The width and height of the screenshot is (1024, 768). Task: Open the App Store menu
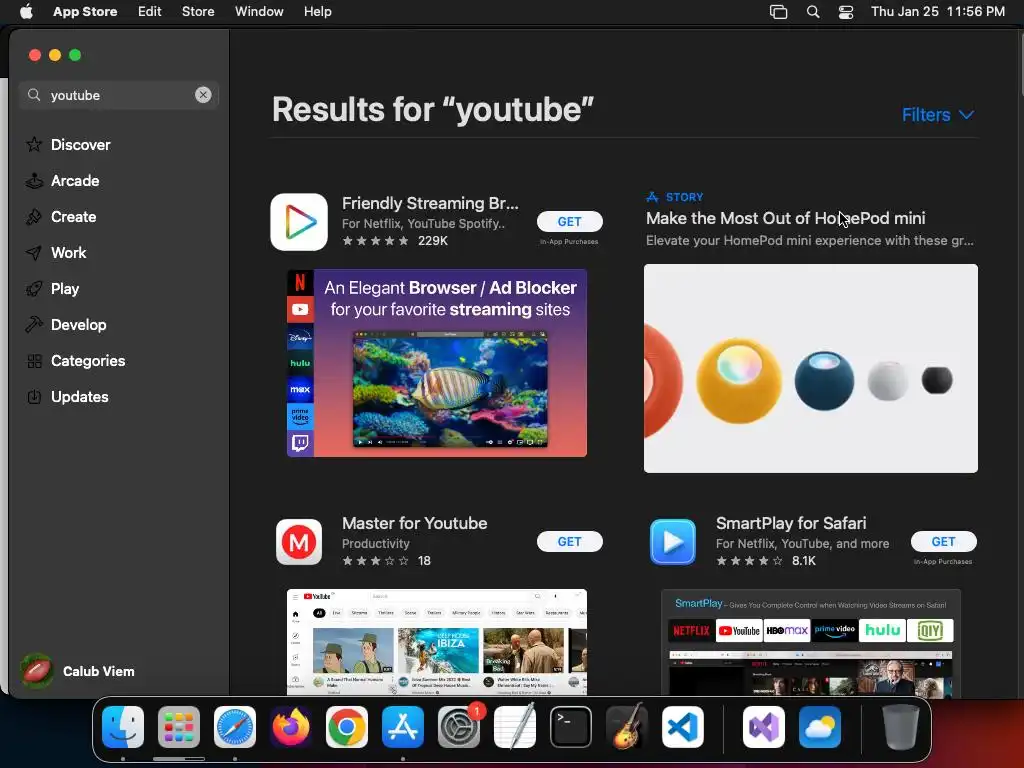[x=85, y=12]
